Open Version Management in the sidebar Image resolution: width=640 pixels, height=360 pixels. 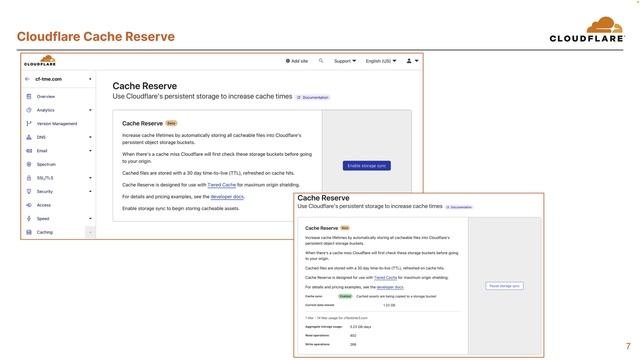click(x=57, y=124)
